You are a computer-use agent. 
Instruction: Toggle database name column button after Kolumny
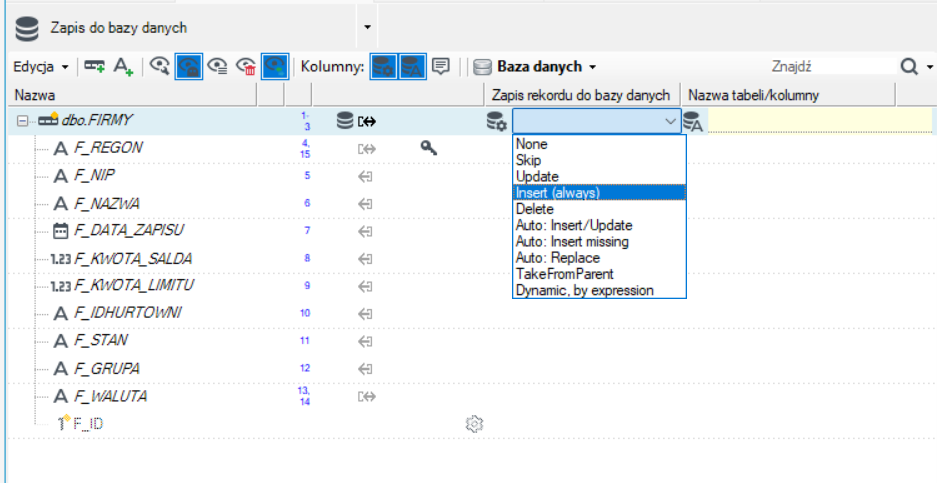click(x=412, y=66)
